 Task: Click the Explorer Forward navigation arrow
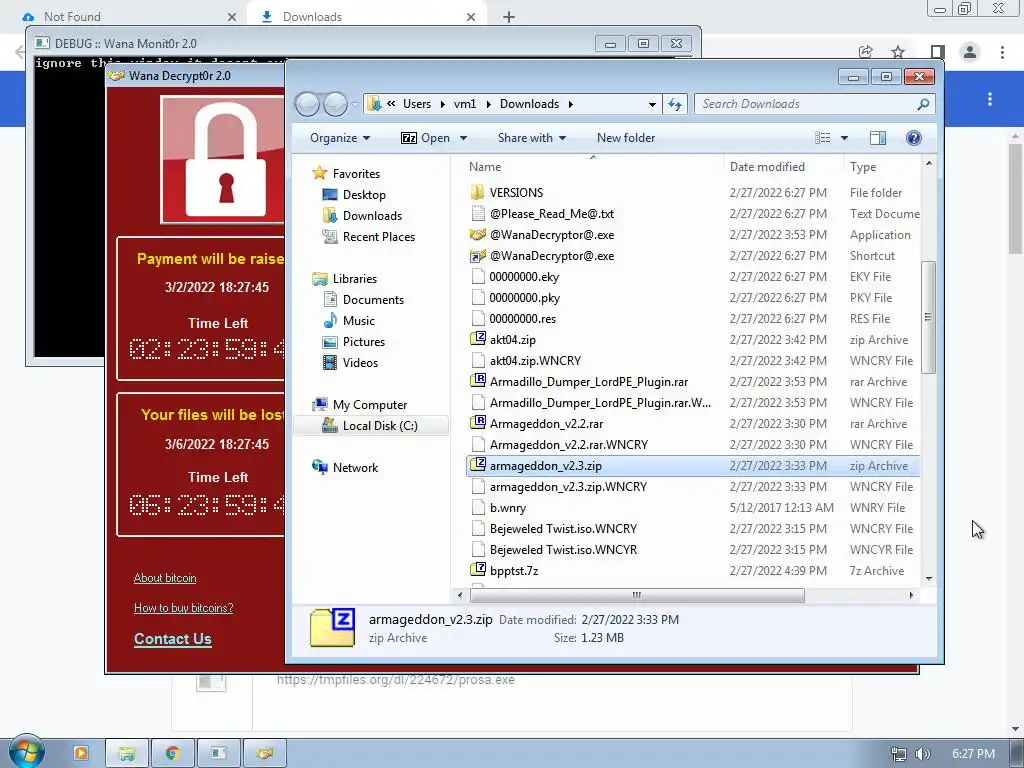pyautogui.click(x=335, y=104)
